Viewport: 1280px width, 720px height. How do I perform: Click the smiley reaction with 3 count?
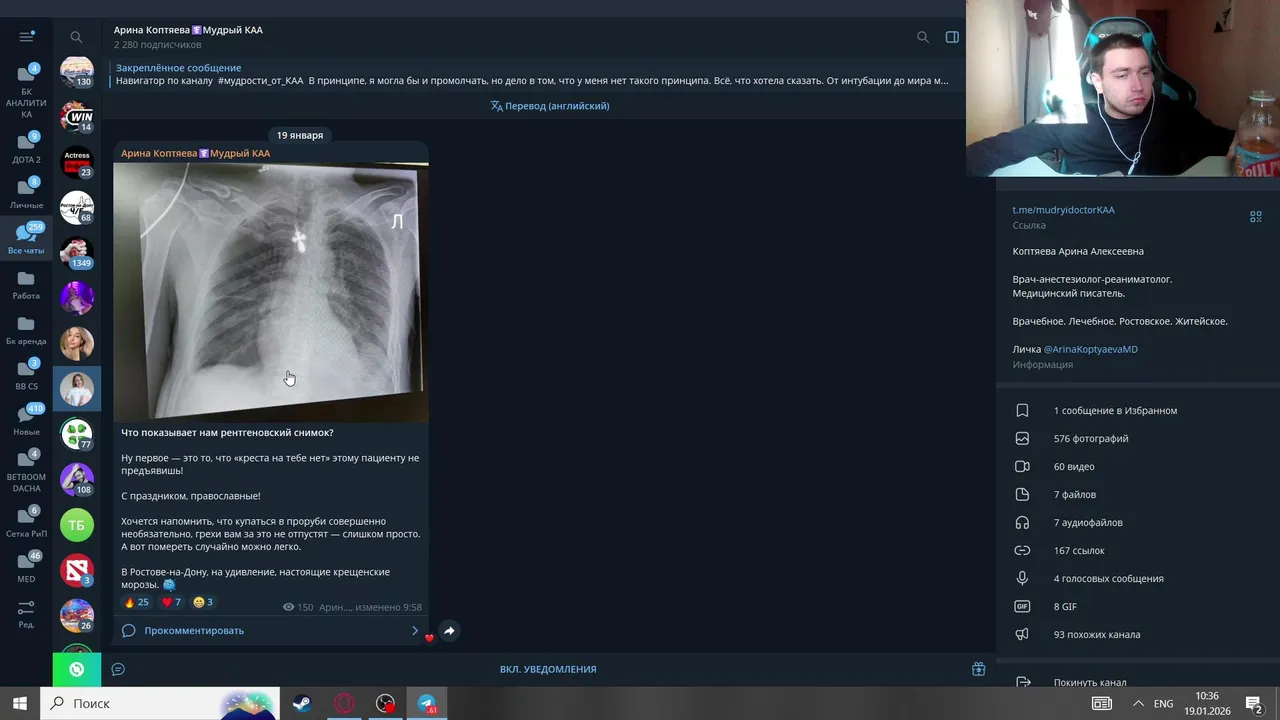(203, 602)
